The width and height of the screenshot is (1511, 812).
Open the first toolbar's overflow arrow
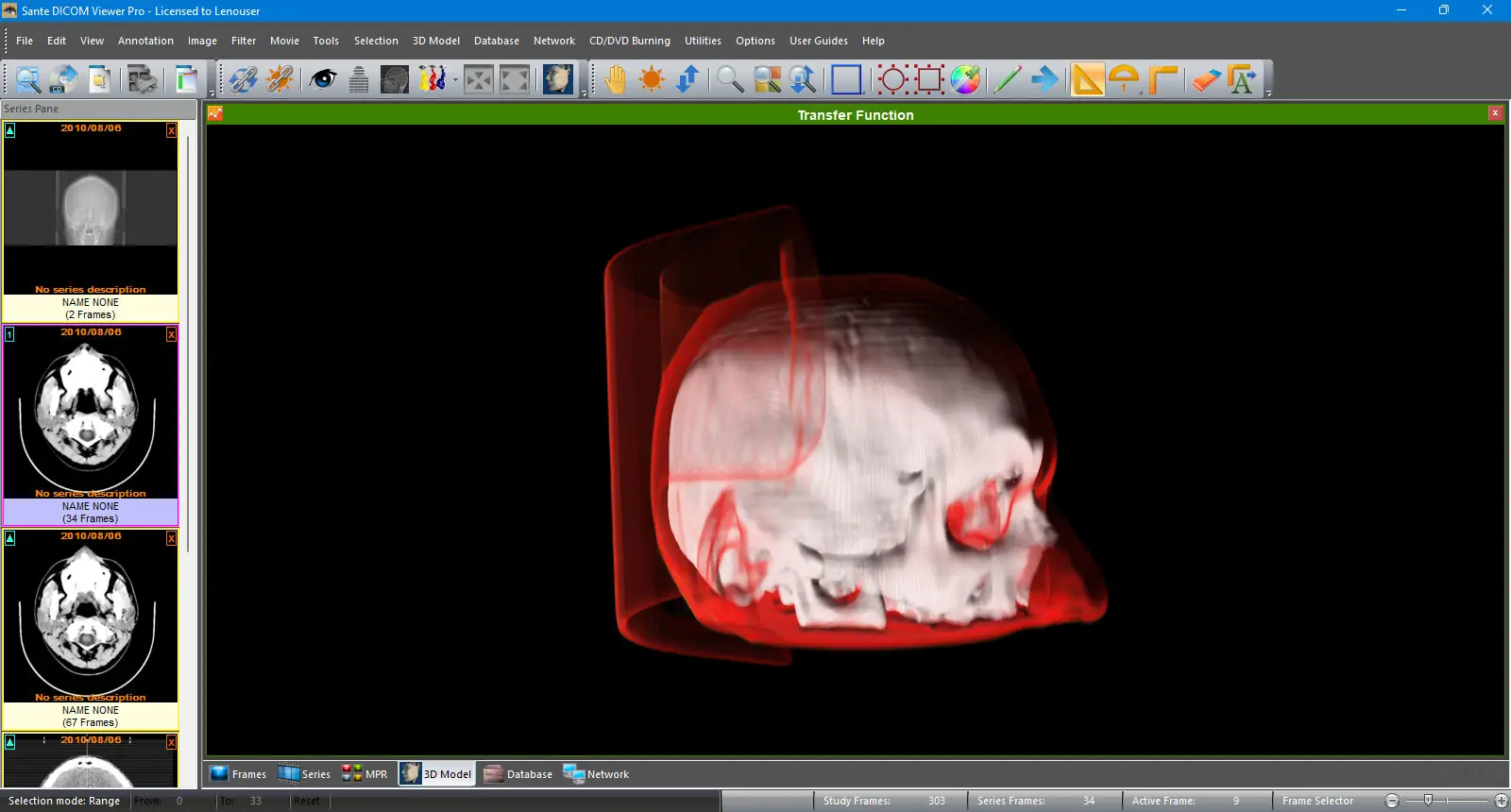click(x=212, y=93)
